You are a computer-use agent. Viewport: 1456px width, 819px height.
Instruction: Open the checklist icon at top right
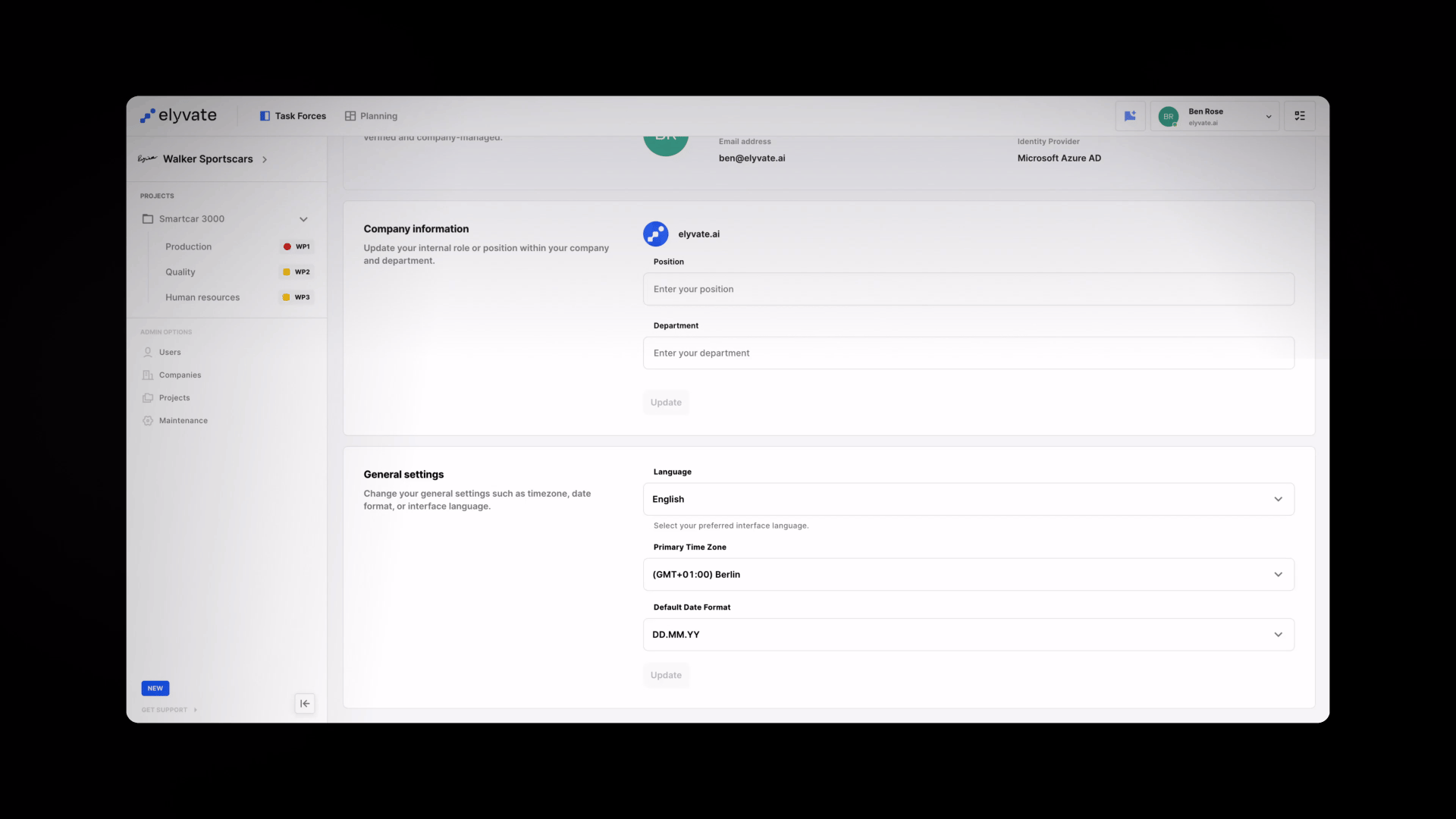(x=1300, y=116)
